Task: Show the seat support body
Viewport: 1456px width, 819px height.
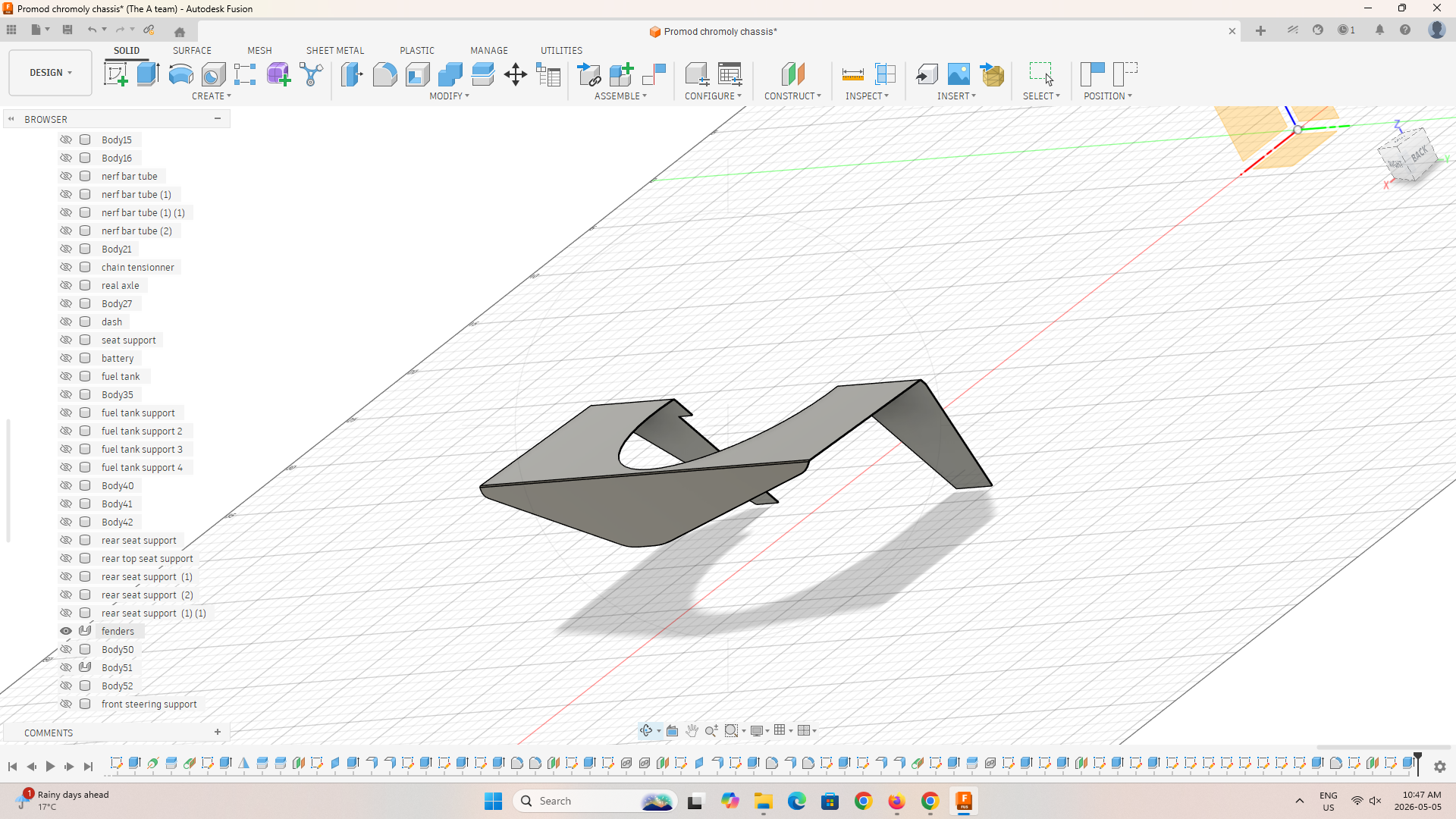Action: pos(66,340)
